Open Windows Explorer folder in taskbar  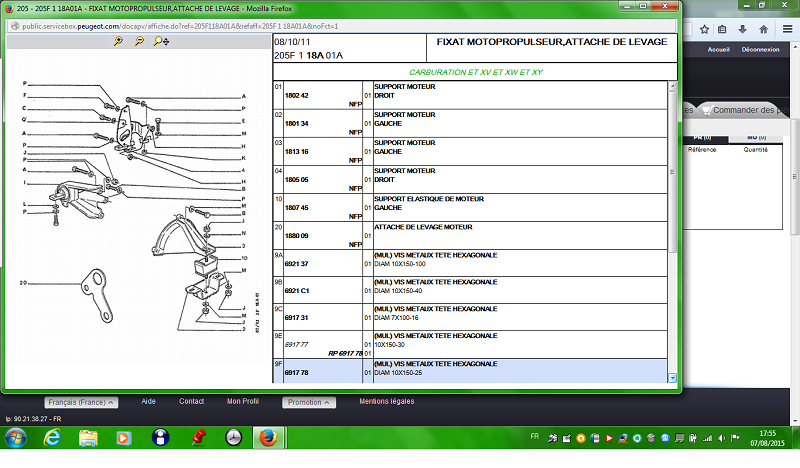pyautogui.click(x=88, y=438)
